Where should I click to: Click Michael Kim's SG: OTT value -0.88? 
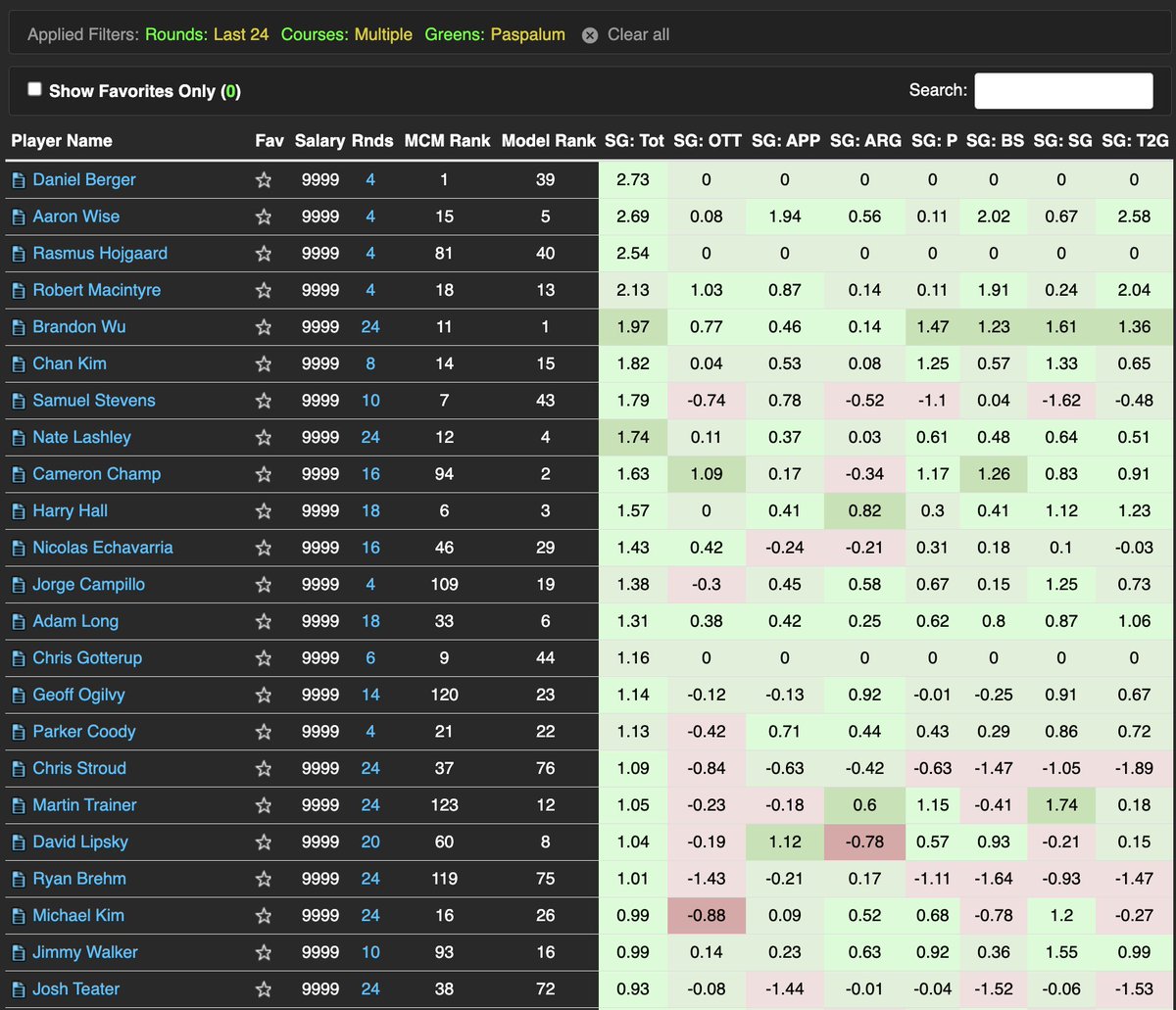706,916
